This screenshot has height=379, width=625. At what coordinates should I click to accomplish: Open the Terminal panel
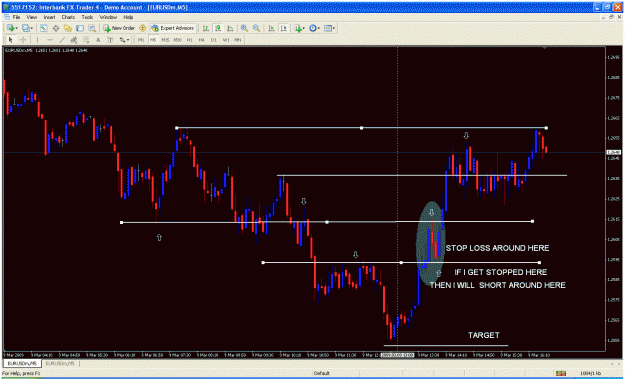pyautogui.click(x=80, y=28)
